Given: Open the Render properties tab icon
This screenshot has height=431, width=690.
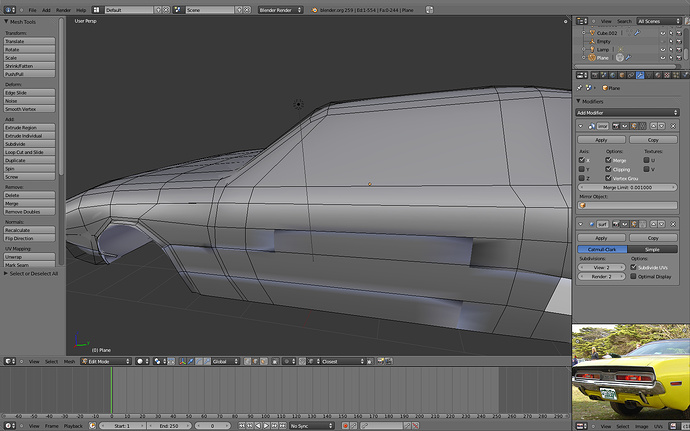Looking at the screenshot, I should coord(595,75).
